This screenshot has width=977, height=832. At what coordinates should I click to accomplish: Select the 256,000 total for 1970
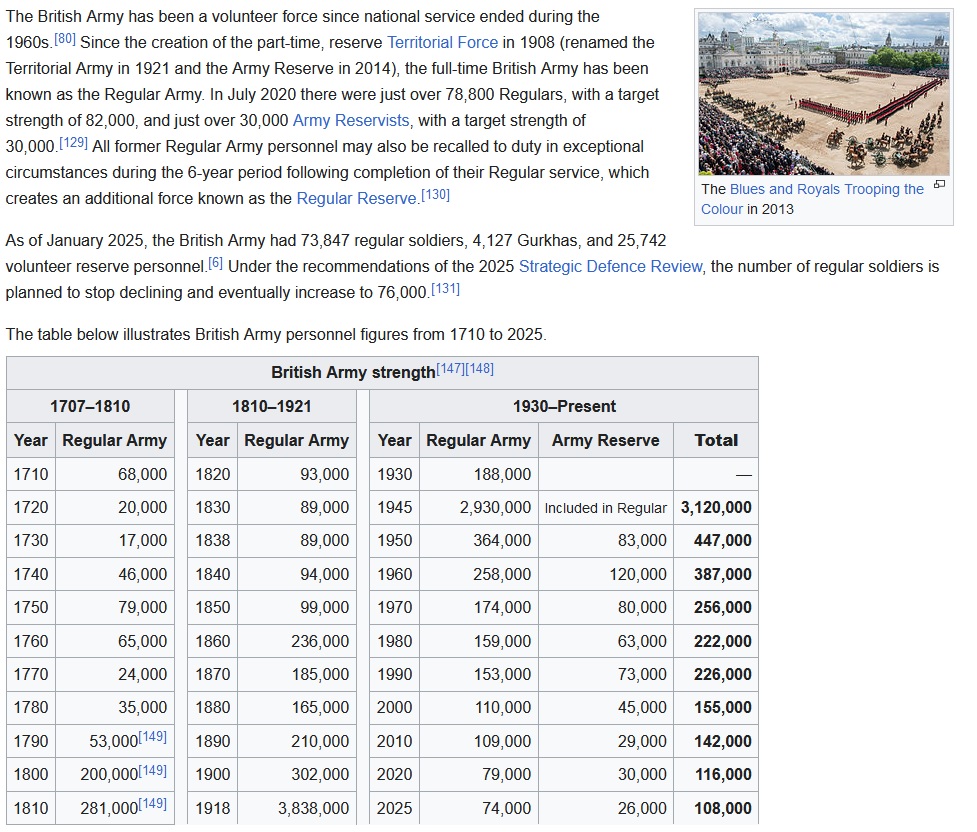click(723, 607)
